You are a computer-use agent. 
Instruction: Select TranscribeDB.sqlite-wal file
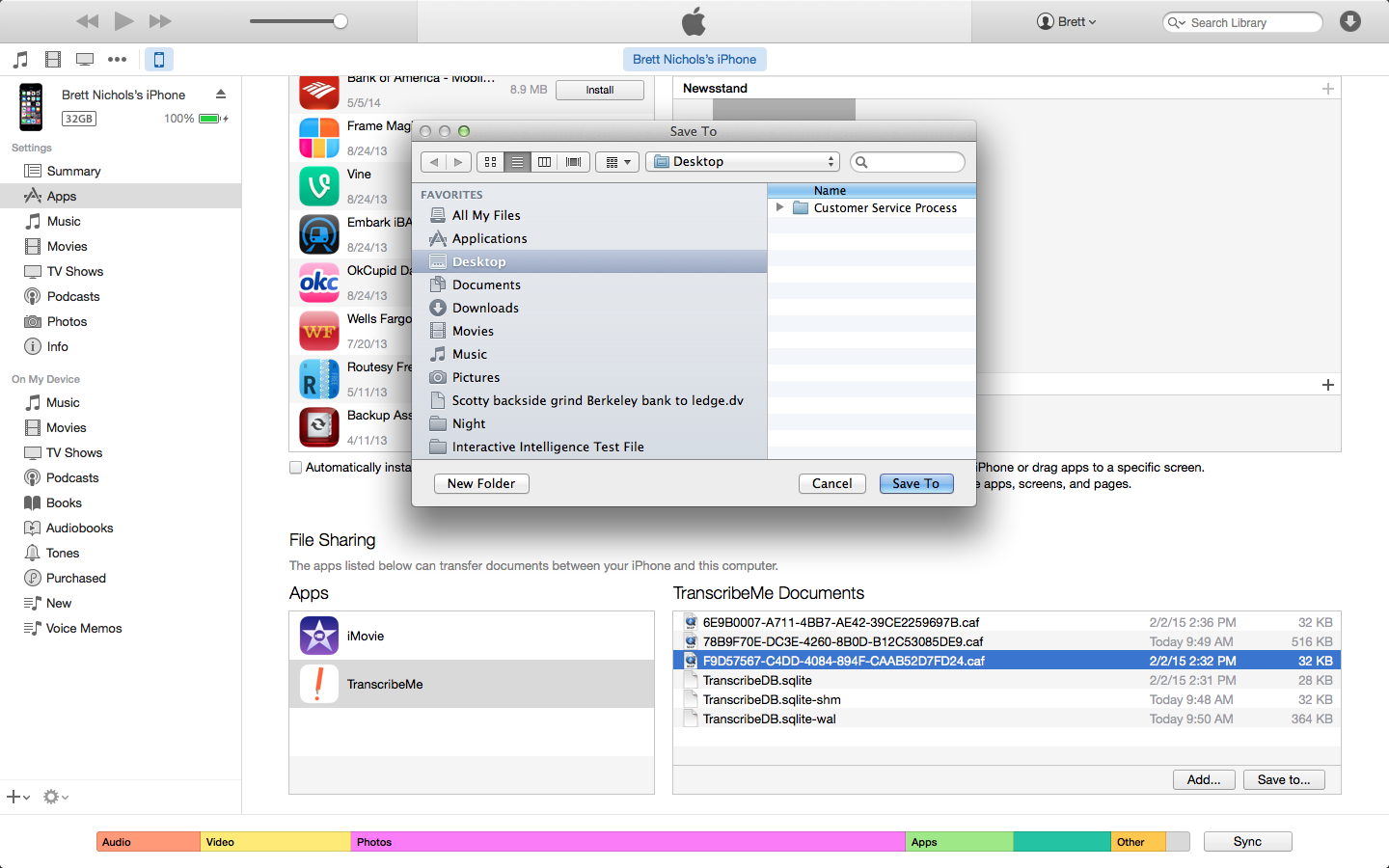1006,719
